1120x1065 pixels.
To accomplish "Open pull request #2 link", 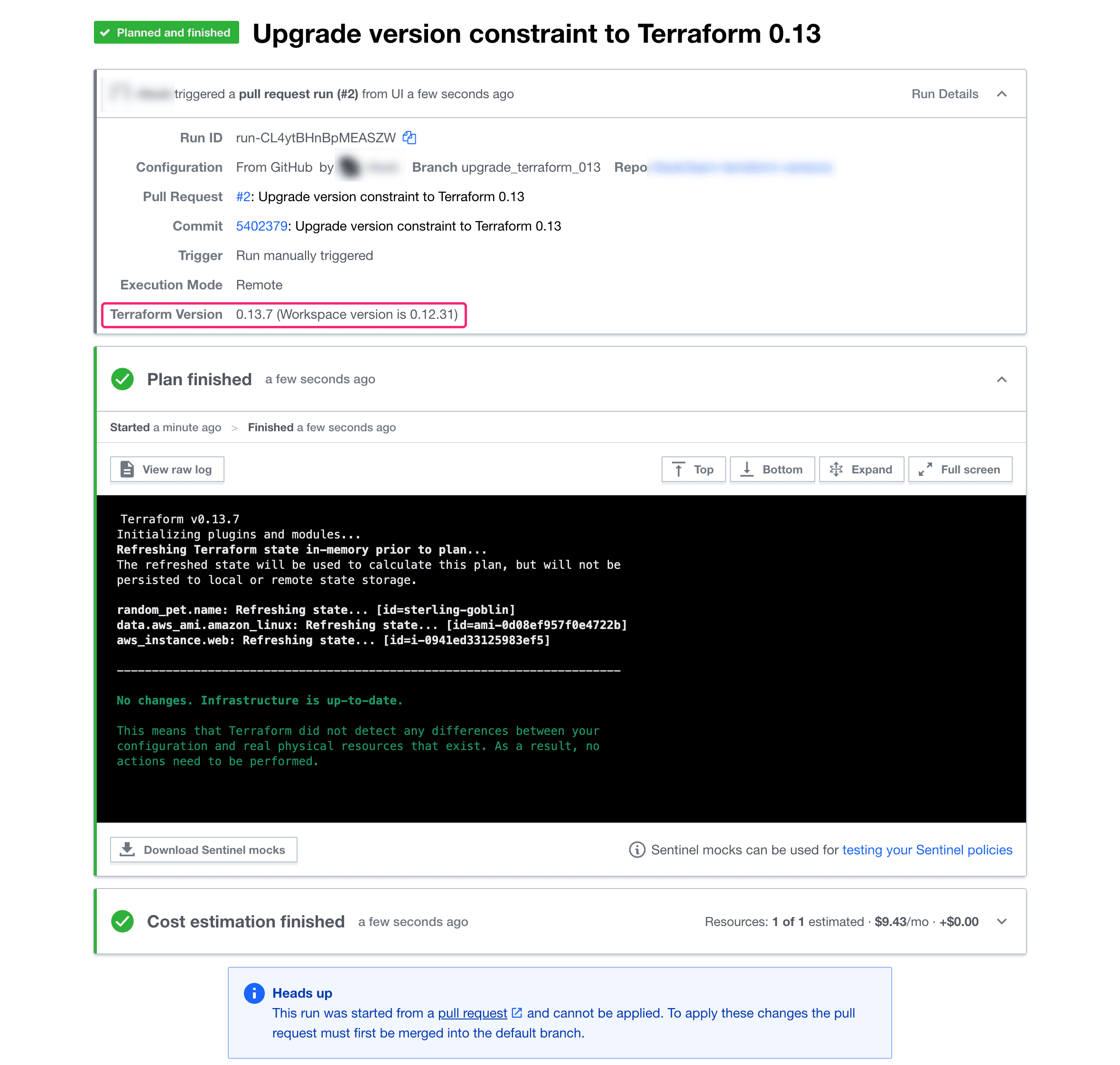I will click(x=243, y=196).
